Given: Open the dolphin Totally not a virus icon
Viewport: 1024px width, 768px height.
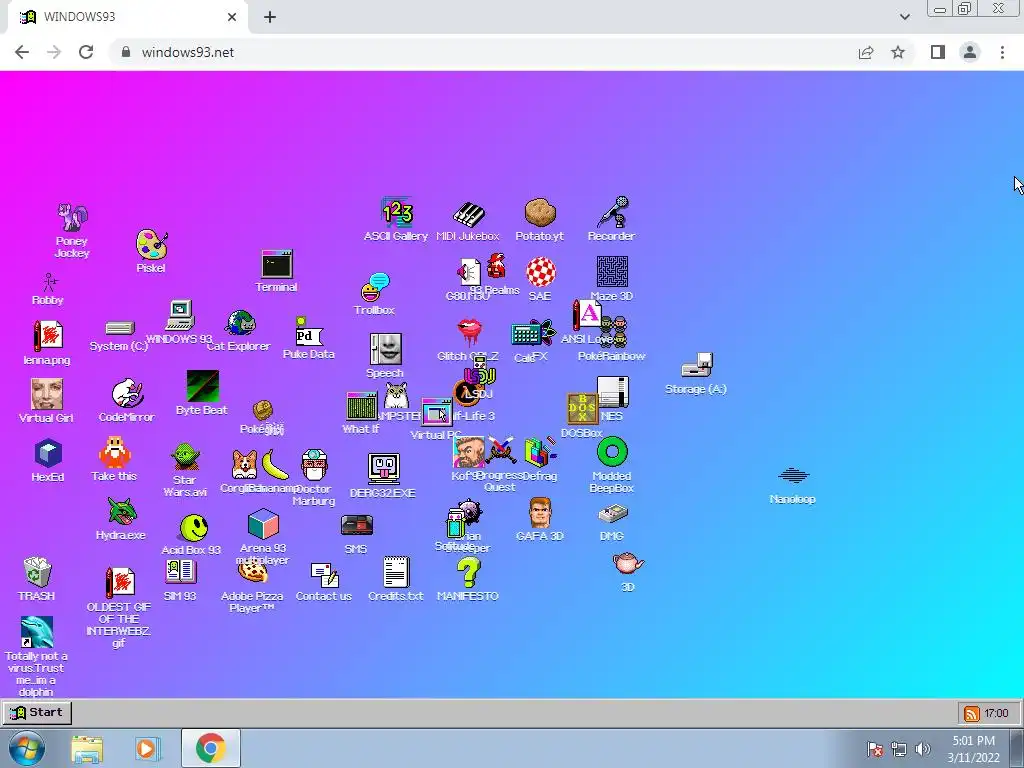Looking at the screenshot, I should [37, 632].
